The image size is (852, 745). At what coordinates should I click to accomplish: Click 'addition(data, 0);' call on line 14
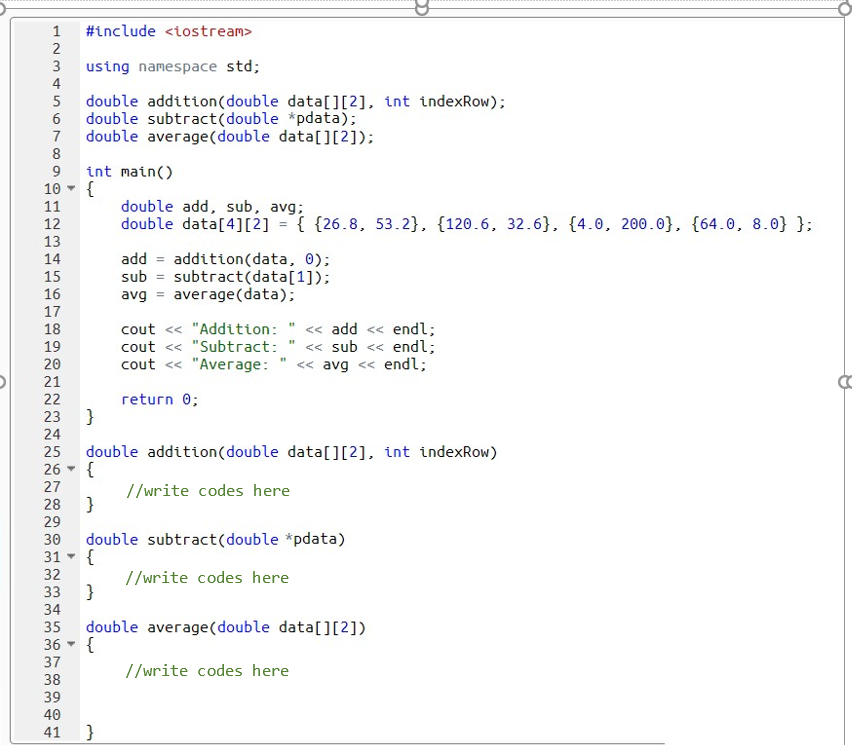pos(252,259)
